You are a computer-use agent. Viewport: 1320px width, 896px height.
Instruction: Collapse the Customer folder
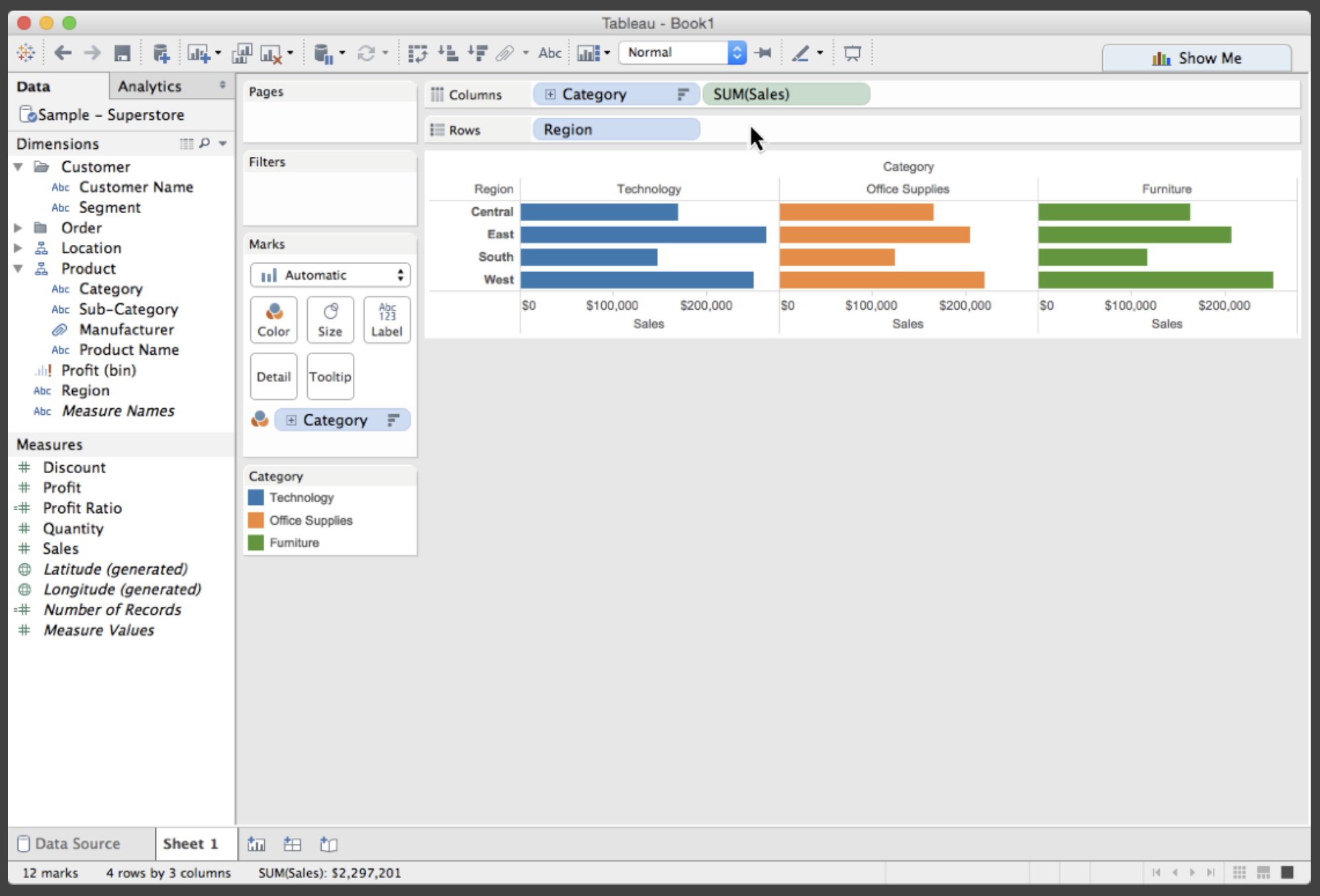click(19, 167)
